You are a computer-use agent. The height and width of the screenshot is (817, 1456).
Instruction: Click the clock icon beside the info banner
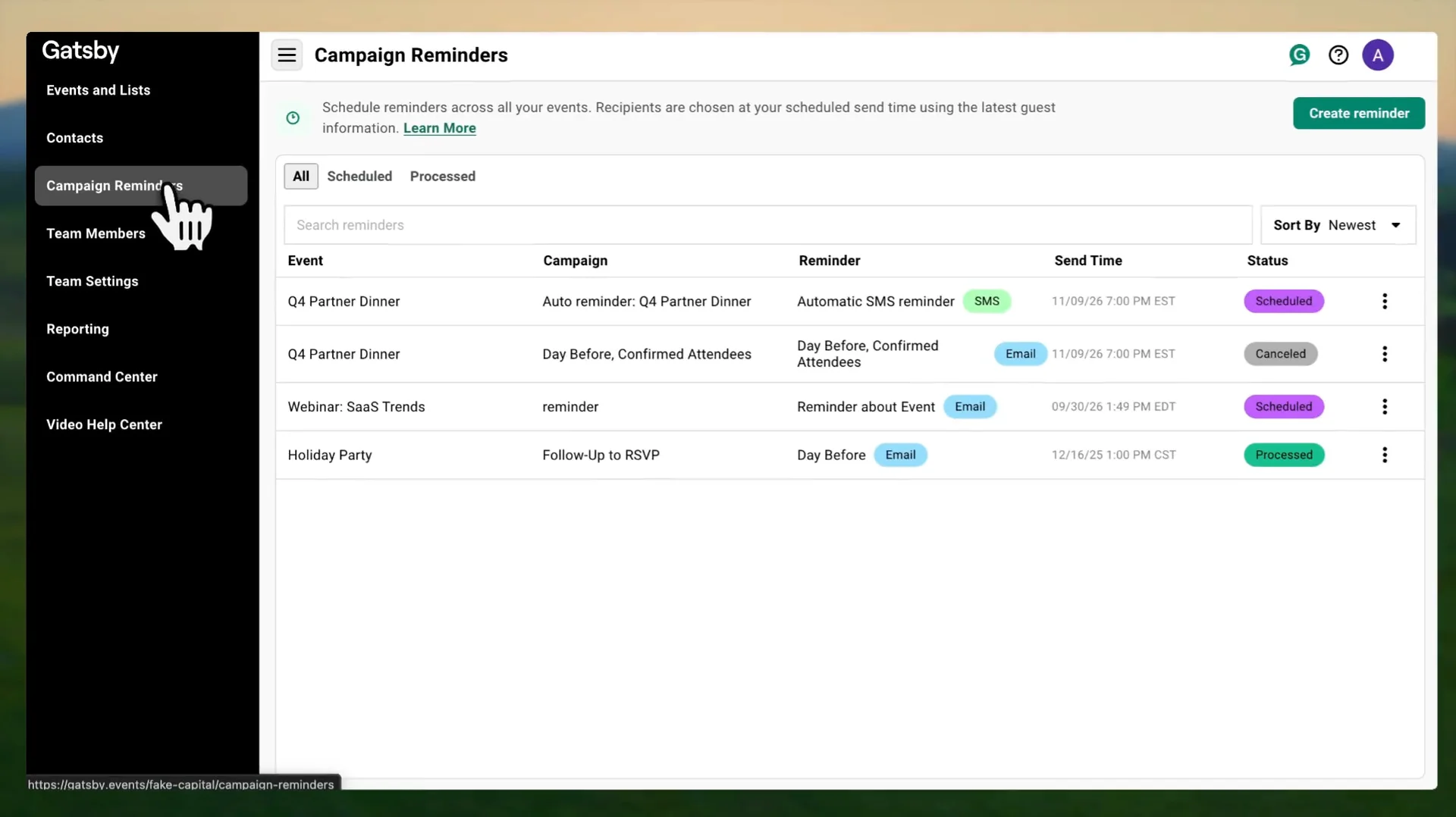tap(293, 117)
